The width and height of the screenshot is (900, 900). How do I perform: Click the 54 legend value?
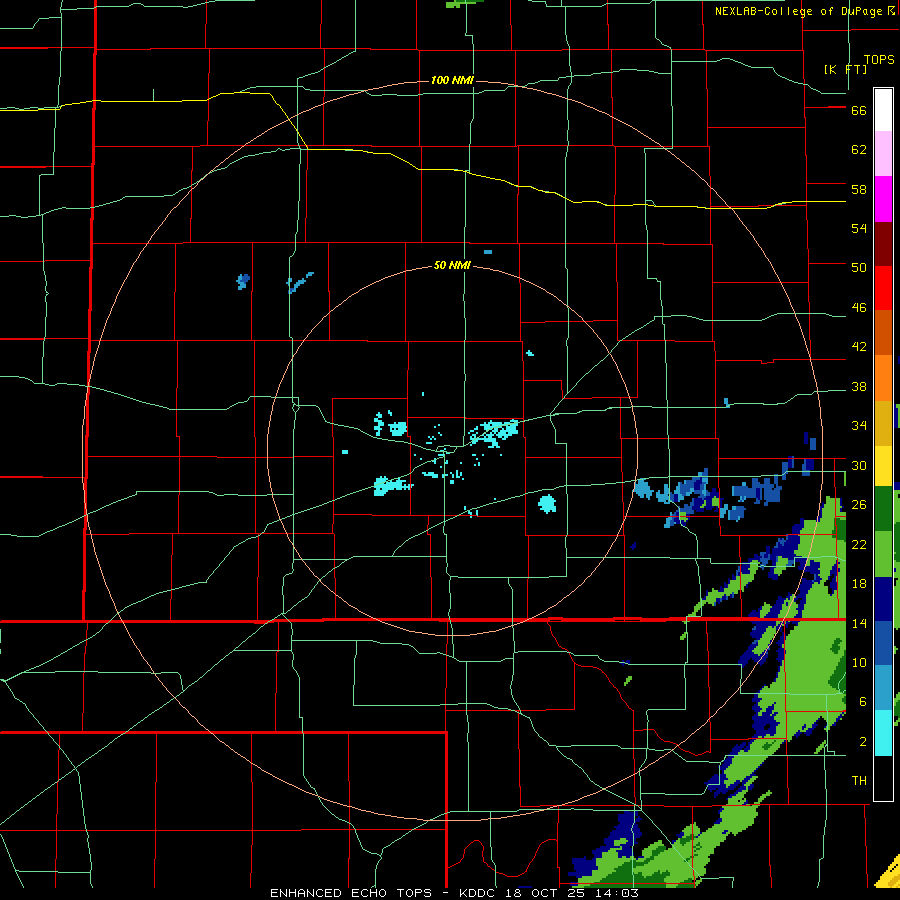tap(859, 228)
